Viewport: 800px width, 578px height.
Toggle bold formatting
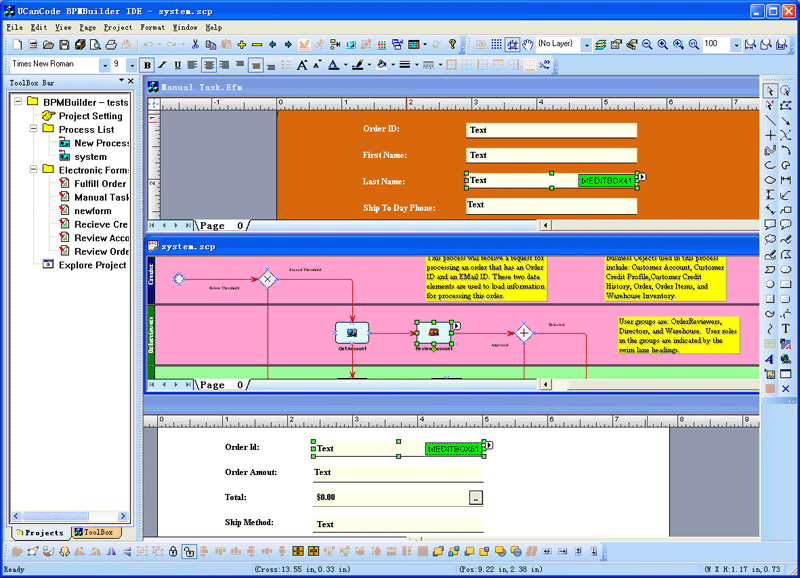point(148,65)
